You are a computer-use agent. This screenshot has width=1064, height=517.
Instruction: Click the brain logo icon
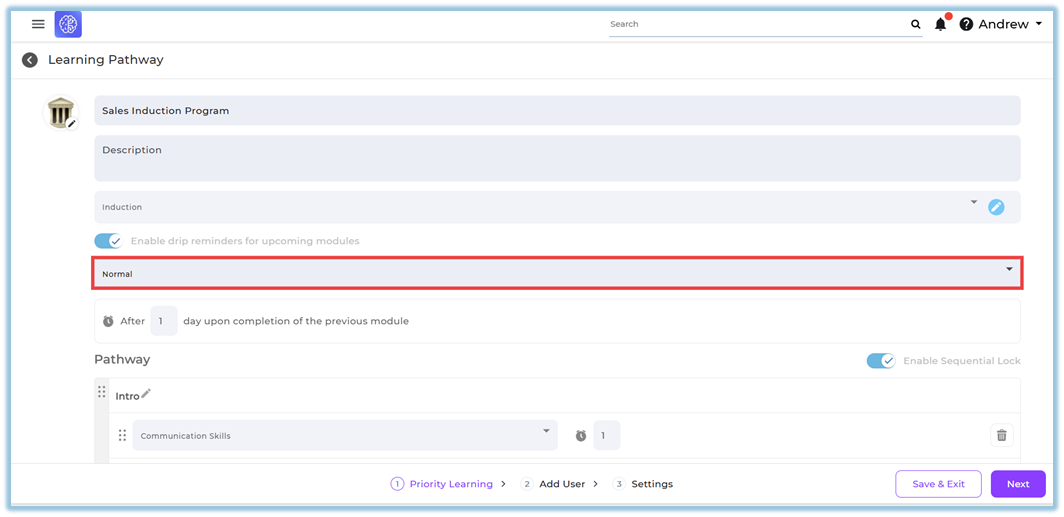(68, 25)
